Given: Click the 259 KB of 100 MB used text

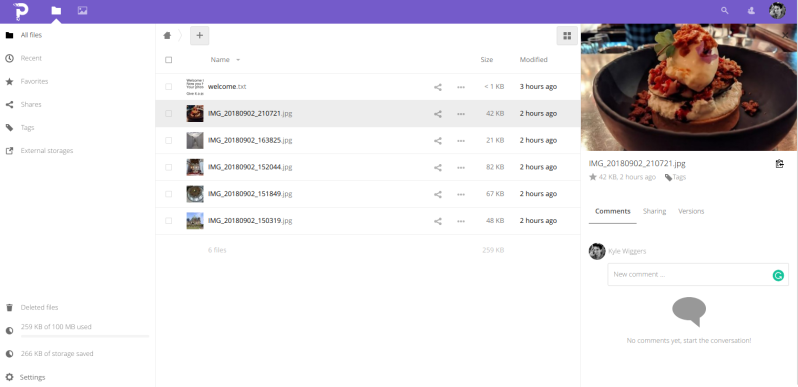Looking at the screenshot, I should click(x=56, y=327).
